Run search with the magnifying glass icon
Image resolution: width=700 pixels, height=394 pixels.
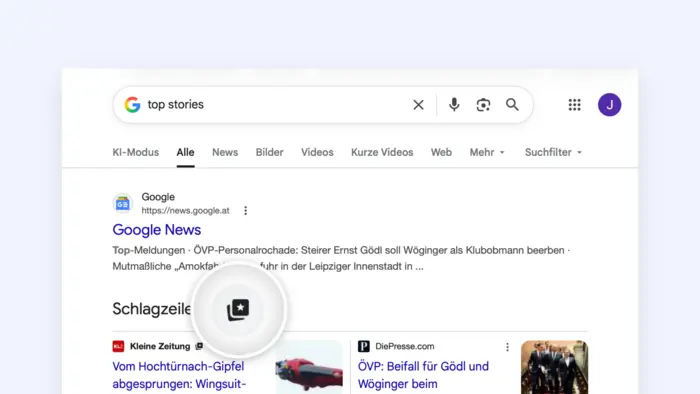(x=512, y=104)
